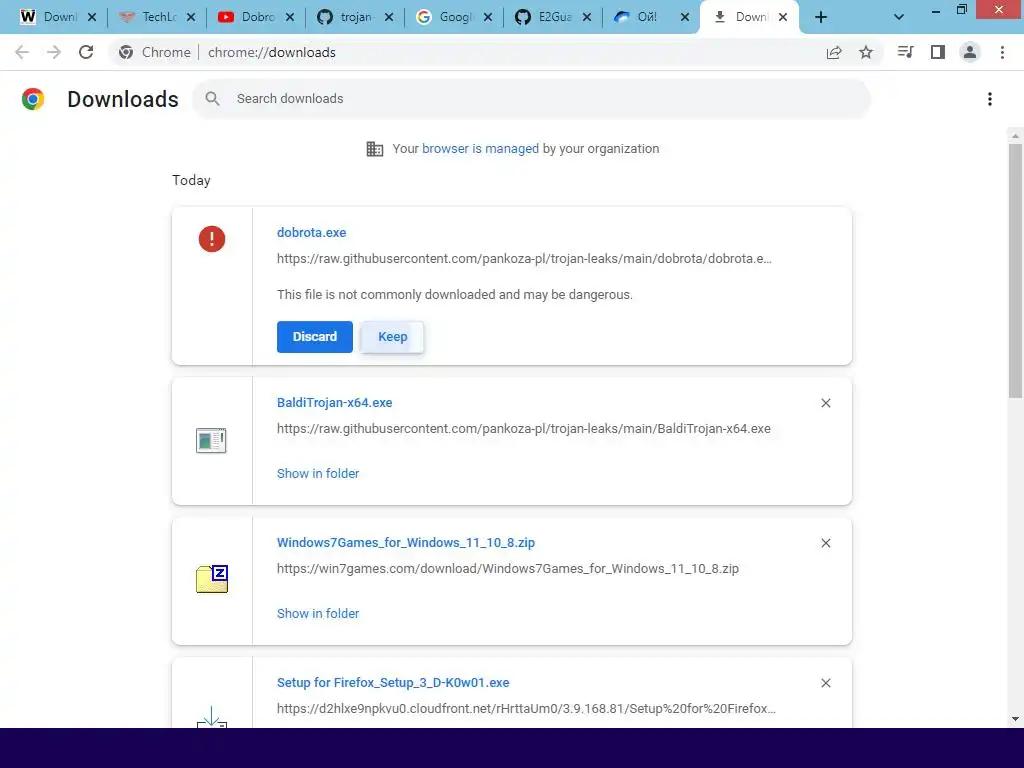Click the Downloads page title
1024x768 pixels.
tap(123, 99)
